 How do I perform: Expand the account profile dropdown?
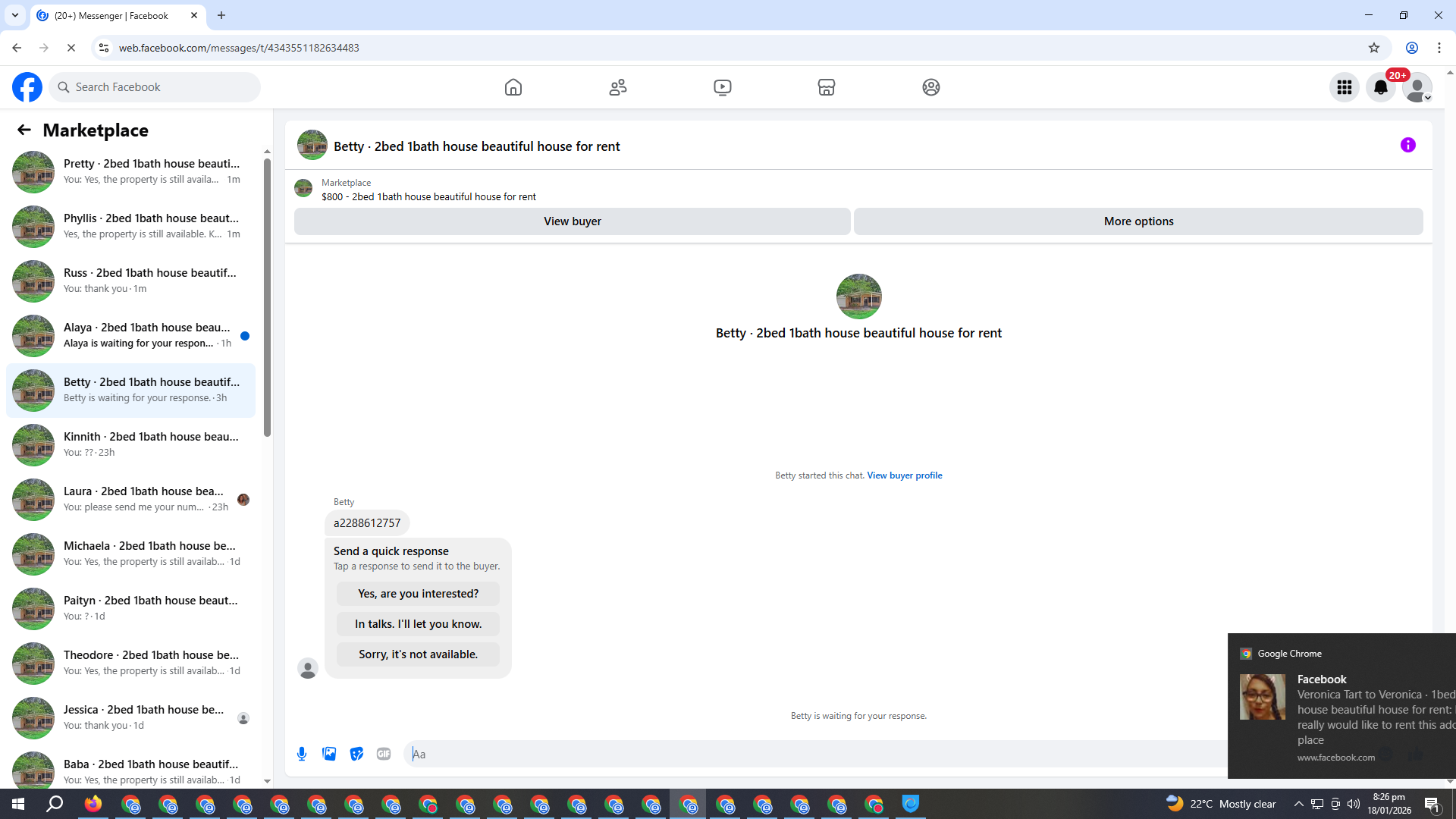coord(1417,87)
